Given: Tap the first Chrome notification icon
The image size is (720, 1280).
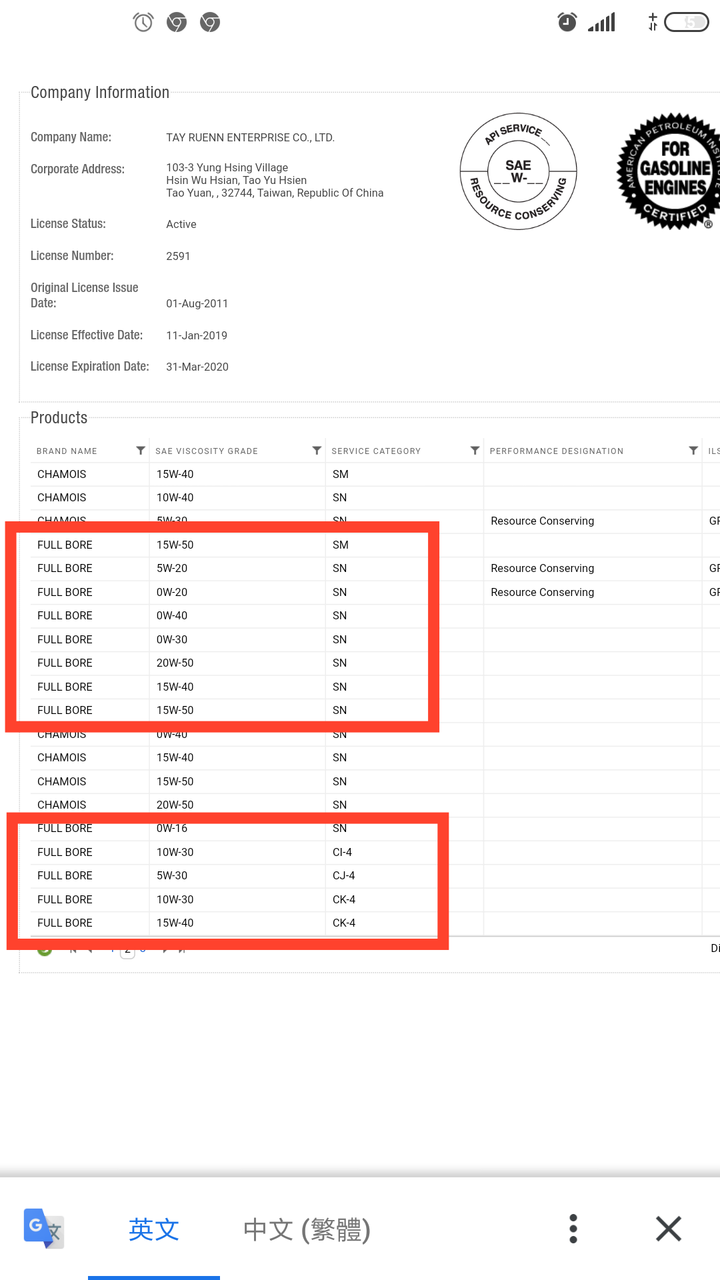Looking at the screenshot, I should 177,22.
